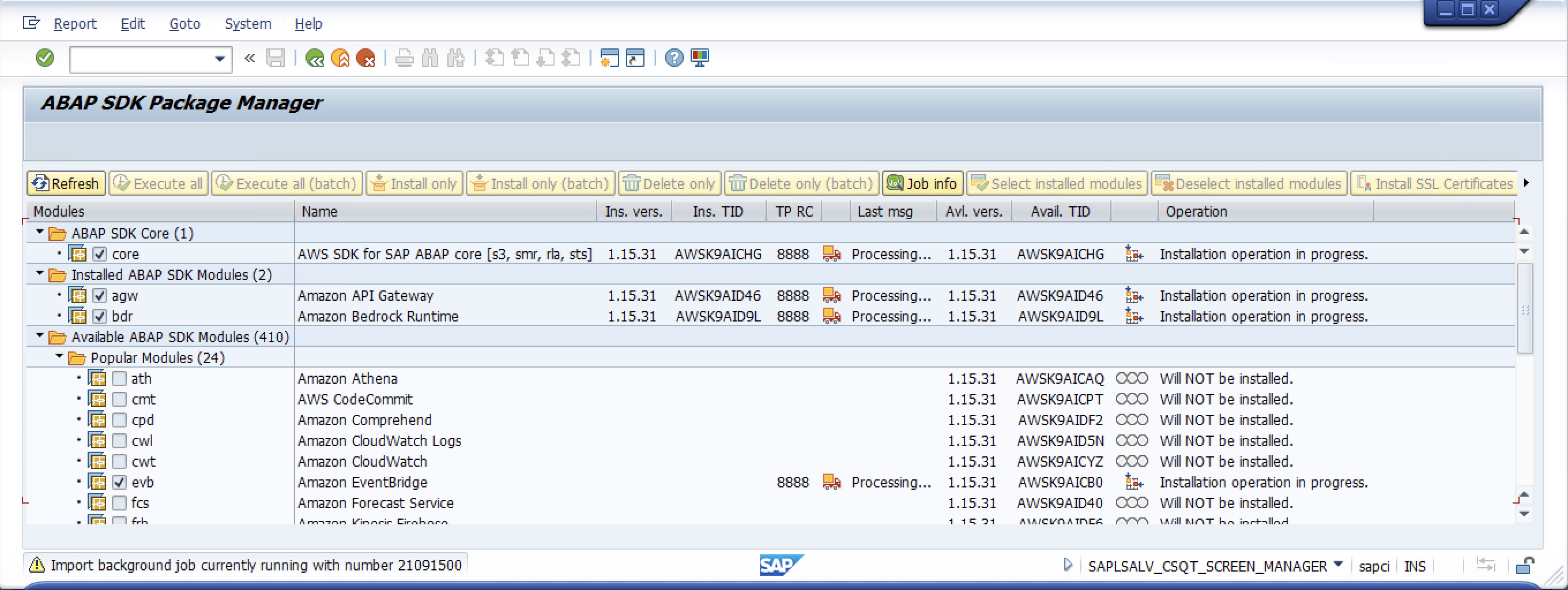Viewport: 1568px width, 590px height.
Task: Collapse the Installed ABAP SDK Modules node
Action: point(39,274)
